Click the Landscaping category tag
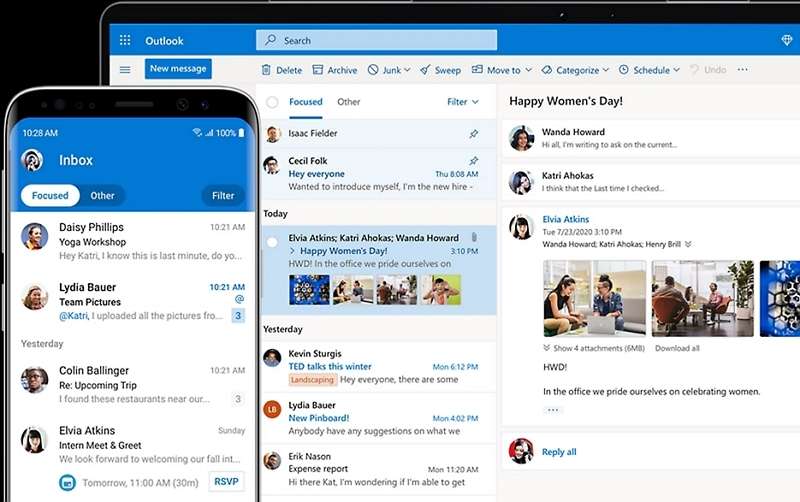800x502 pixels. (312, 380)
